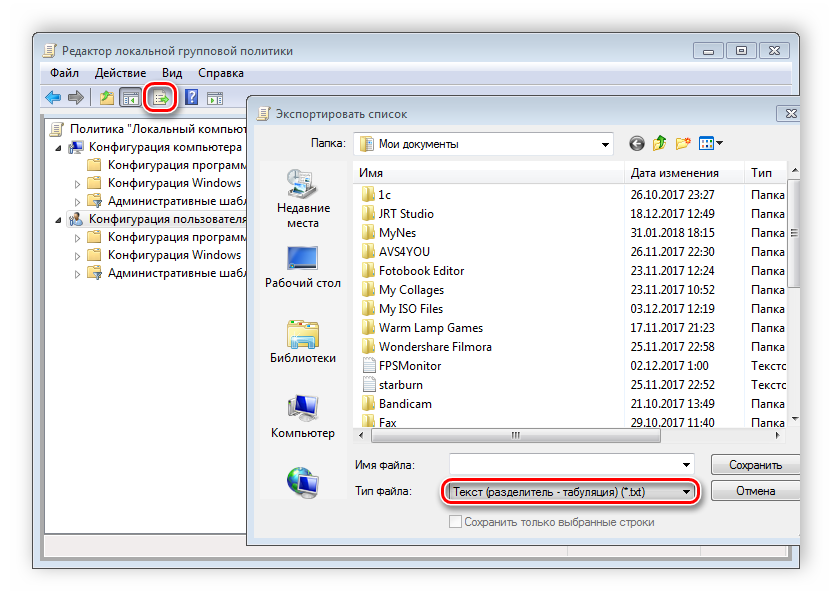Click the file list's scroll-right arrow
832x601 pixels.
(x=777, y=435)
